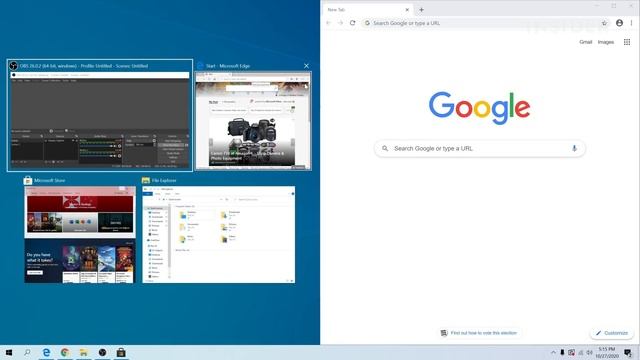The image size is (640, 360).
Task: Select the File Explorer window thumbnail
Action: coord(218,235)
